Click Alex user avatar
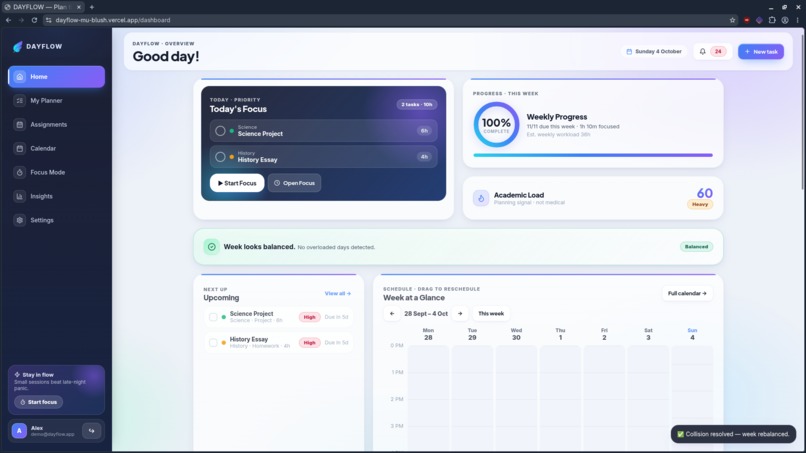 [x=20, y=431]
